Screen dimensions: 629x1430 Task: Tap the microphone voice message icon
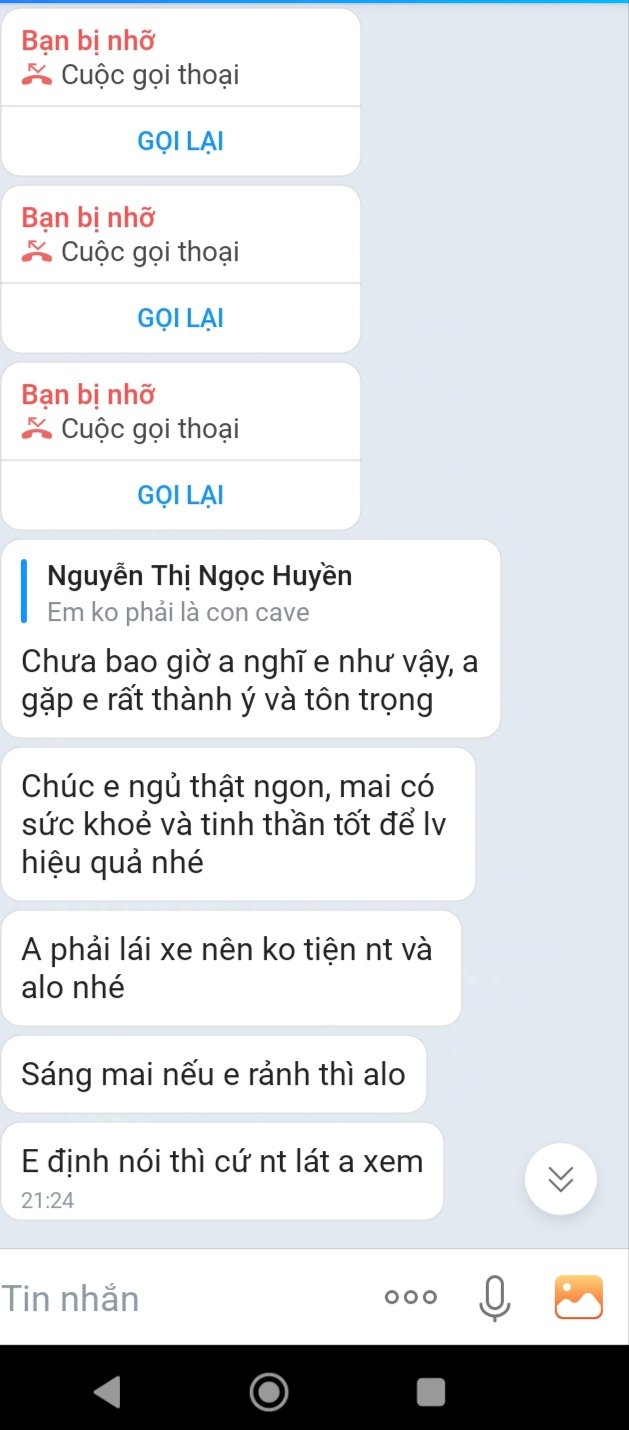(x=494, y=1298)
